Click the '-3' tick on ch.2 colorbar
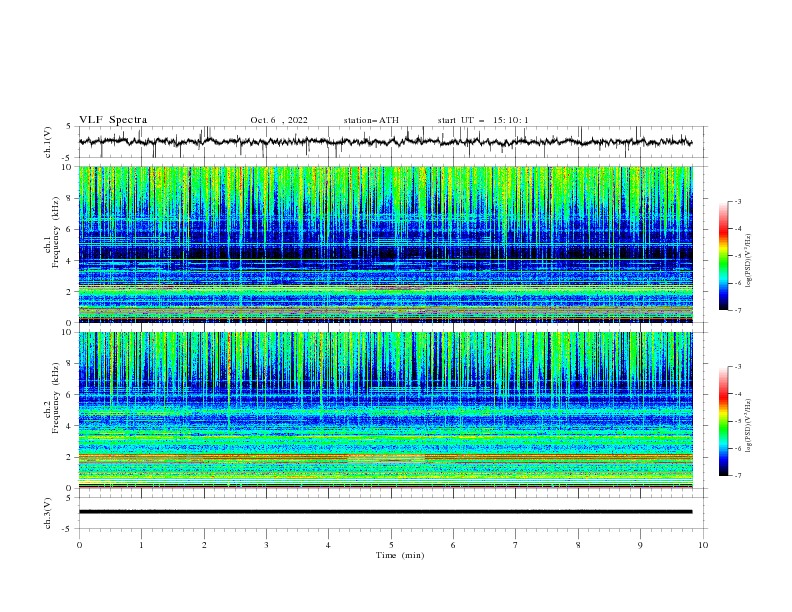The width and height of the screenshot is (792, 612). point(738,367)
